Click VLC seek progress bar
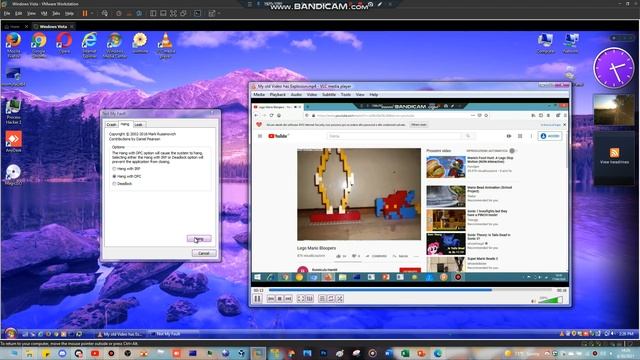 click(x=410, y=290)
